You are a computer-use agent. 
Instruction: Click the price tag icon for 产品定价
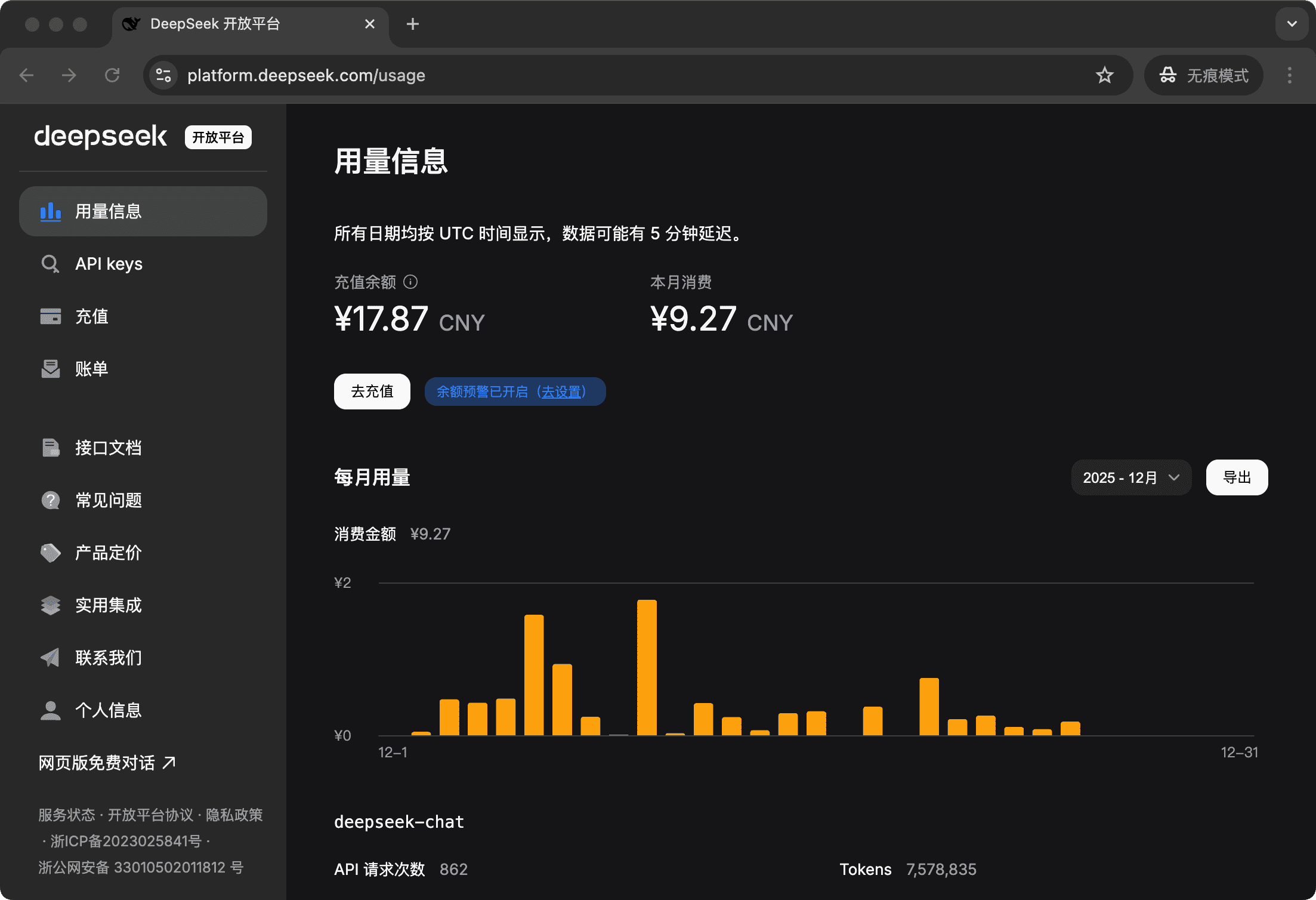pyautogui.click(x=51, y=553)
